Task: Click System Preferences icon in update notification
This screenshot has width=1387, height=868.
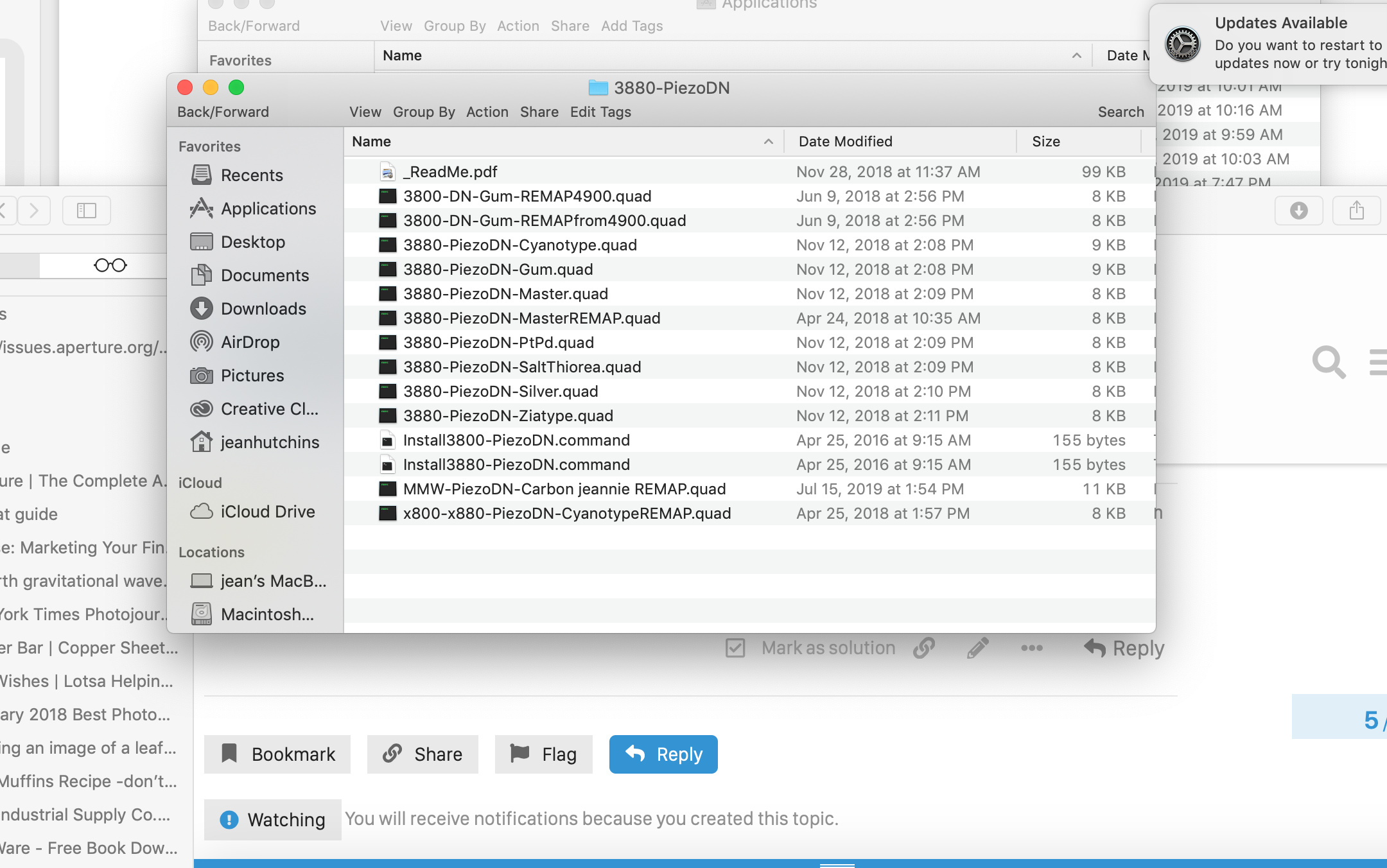Action: [1182, 44]
